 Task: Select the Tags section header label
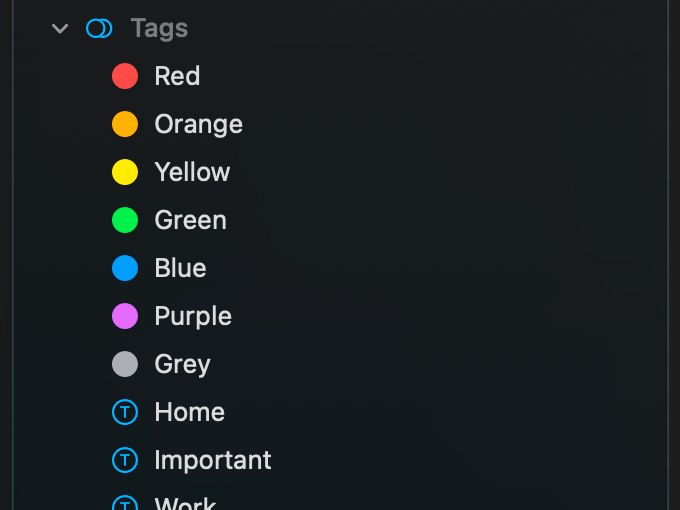point(159,29)
